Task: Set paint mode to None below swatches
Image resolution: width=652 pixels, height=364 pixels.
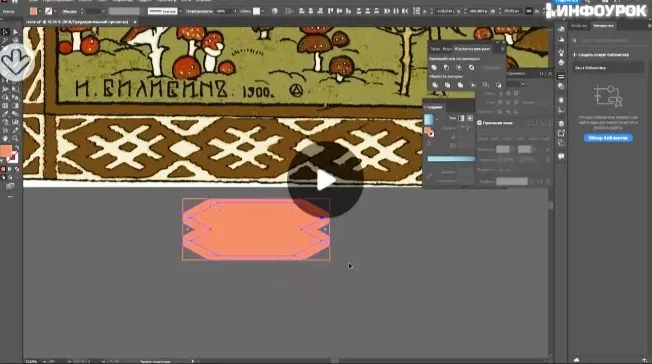Action: click(17, 169)
